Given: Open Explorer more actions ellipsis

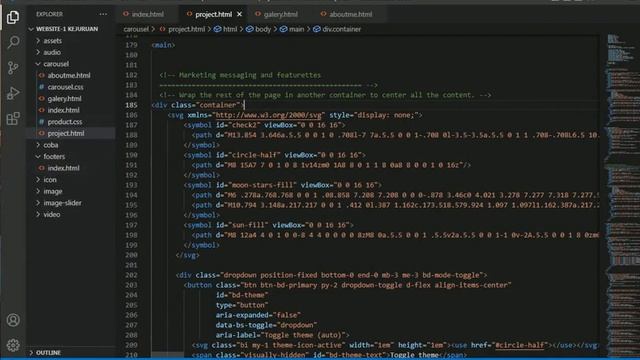Looking at the screenshot, I should tap(103, 14).
